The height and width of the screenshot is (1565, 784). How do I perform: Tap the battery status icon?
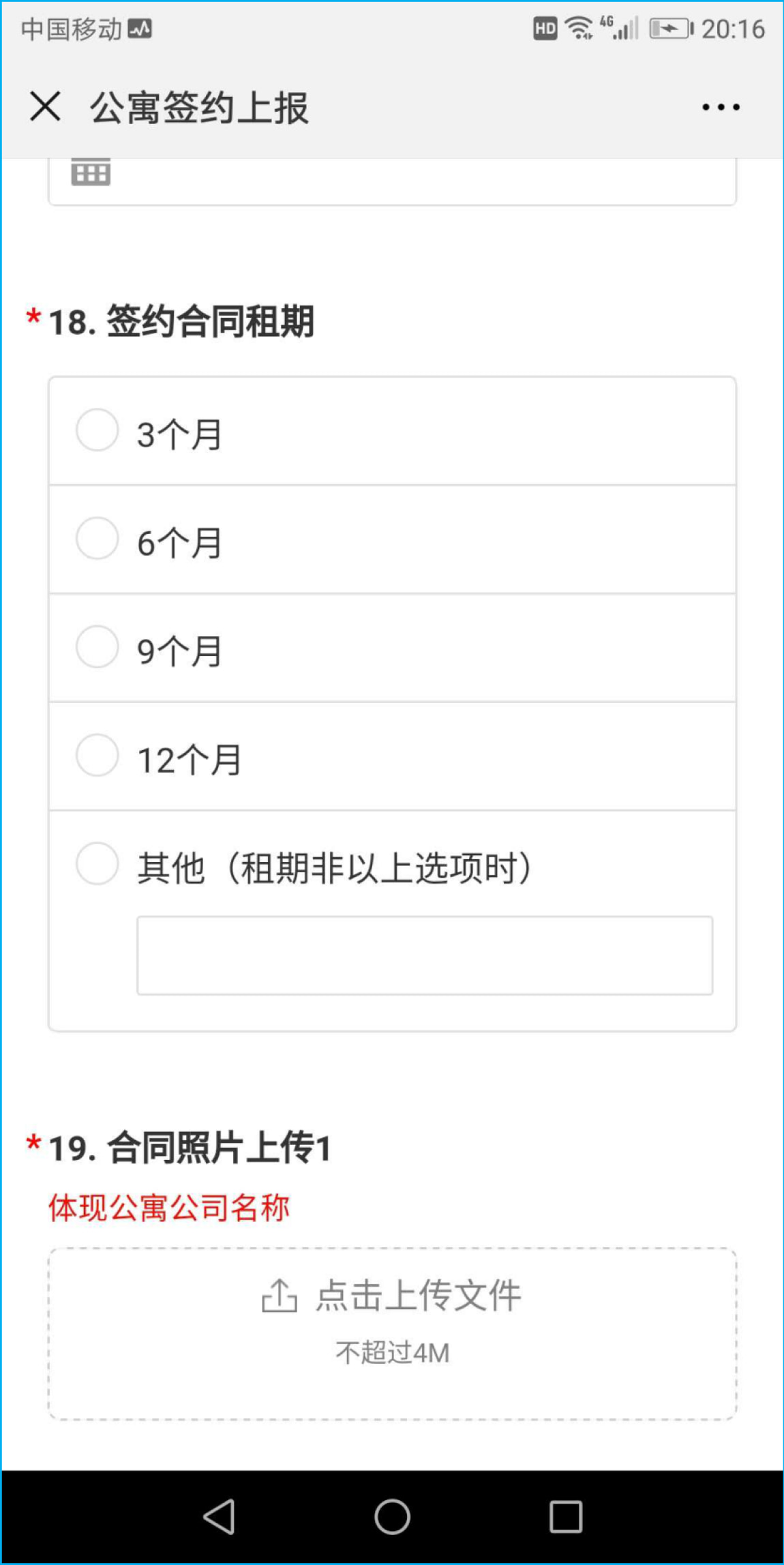tap(671, 29)
